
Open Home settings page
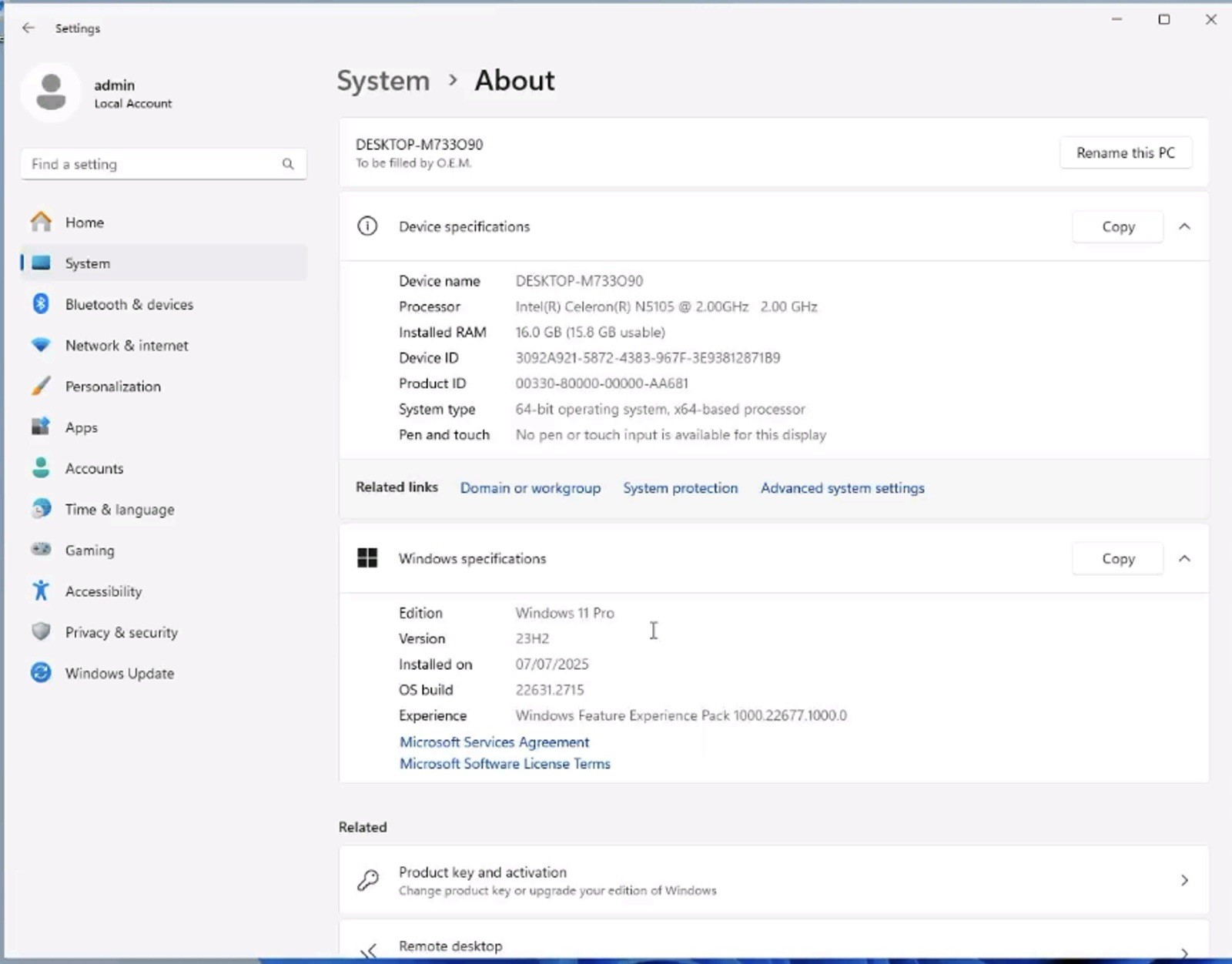(x=164, y=223)
